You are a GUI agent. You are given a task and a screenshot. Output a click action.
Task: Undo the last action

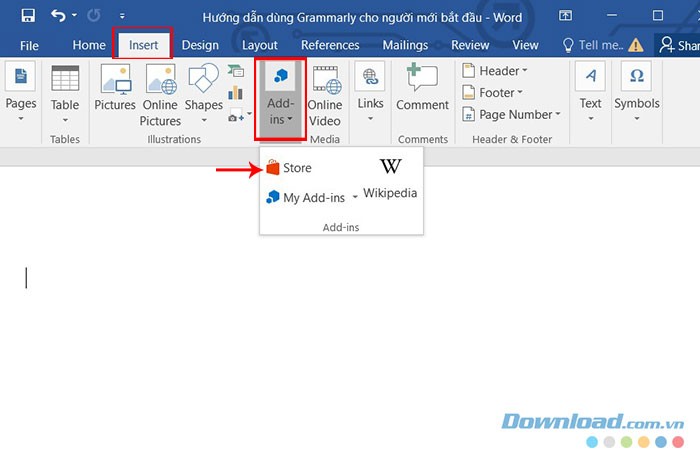point(59,16)
